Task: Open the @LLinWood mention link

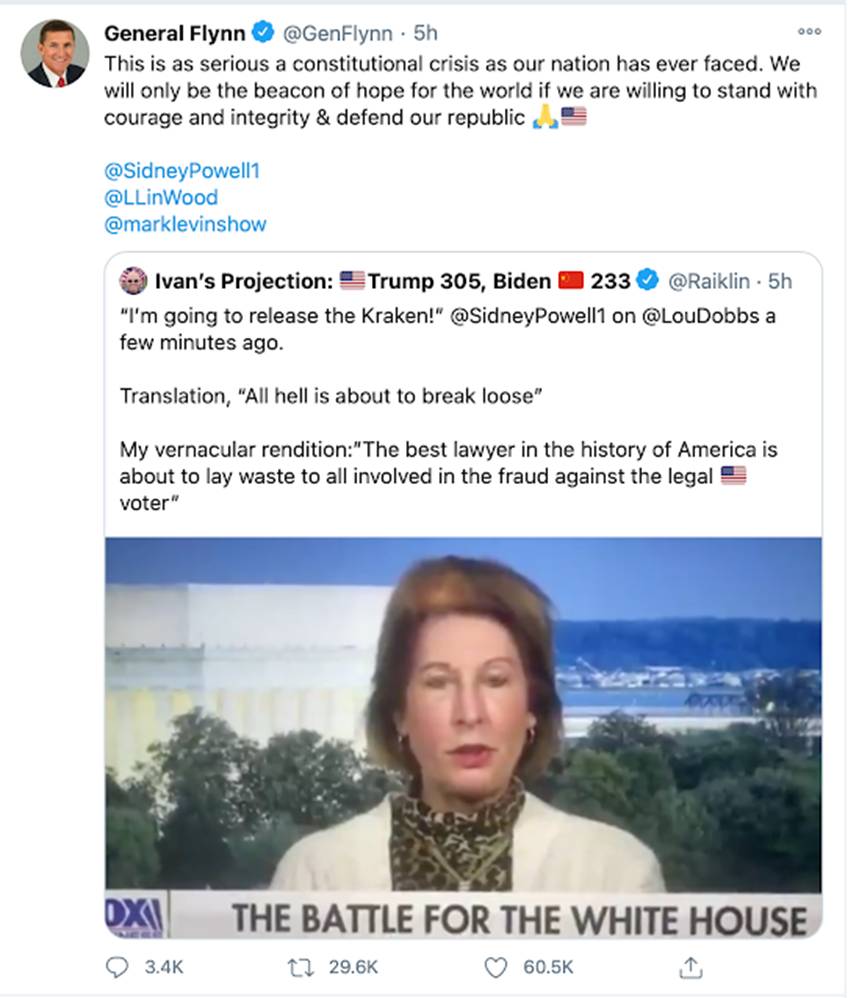Action: 160,197
